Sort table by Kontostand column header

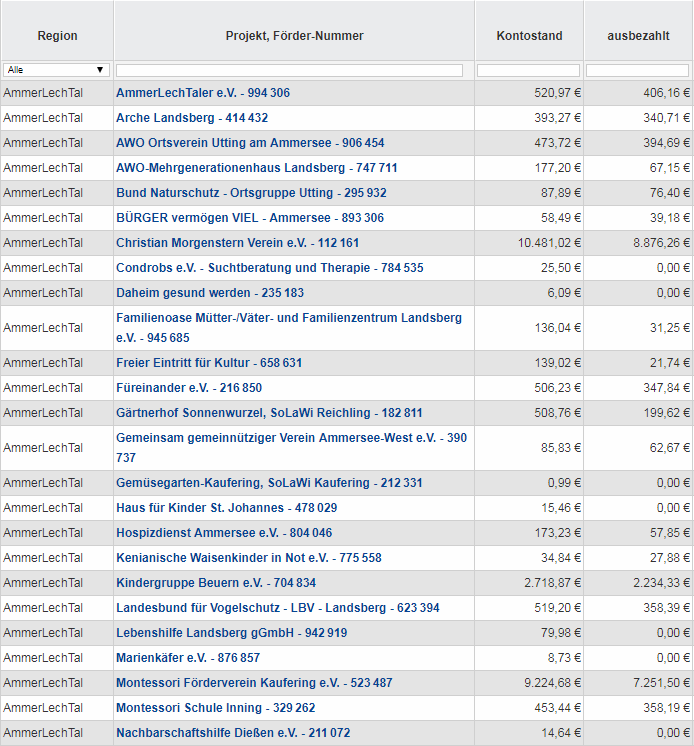coord(529,36)
